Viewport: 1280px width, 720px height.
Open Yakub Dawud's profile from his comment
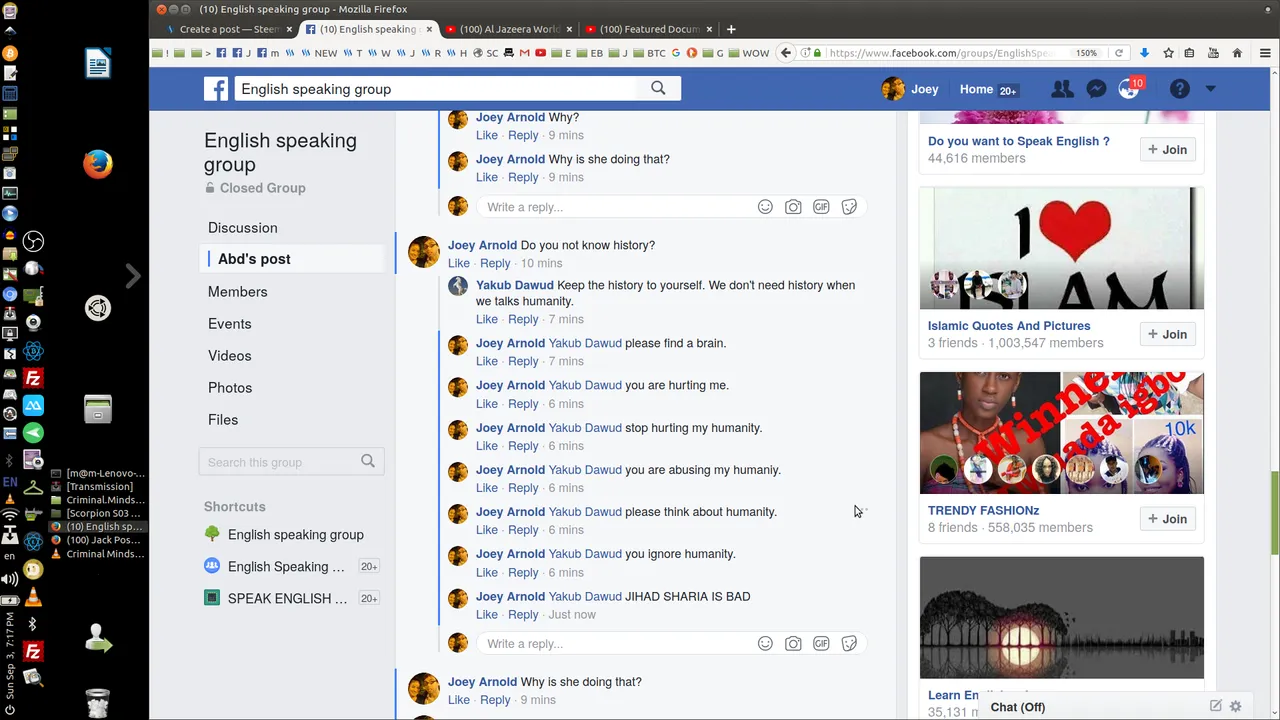(x=514, y=285)
